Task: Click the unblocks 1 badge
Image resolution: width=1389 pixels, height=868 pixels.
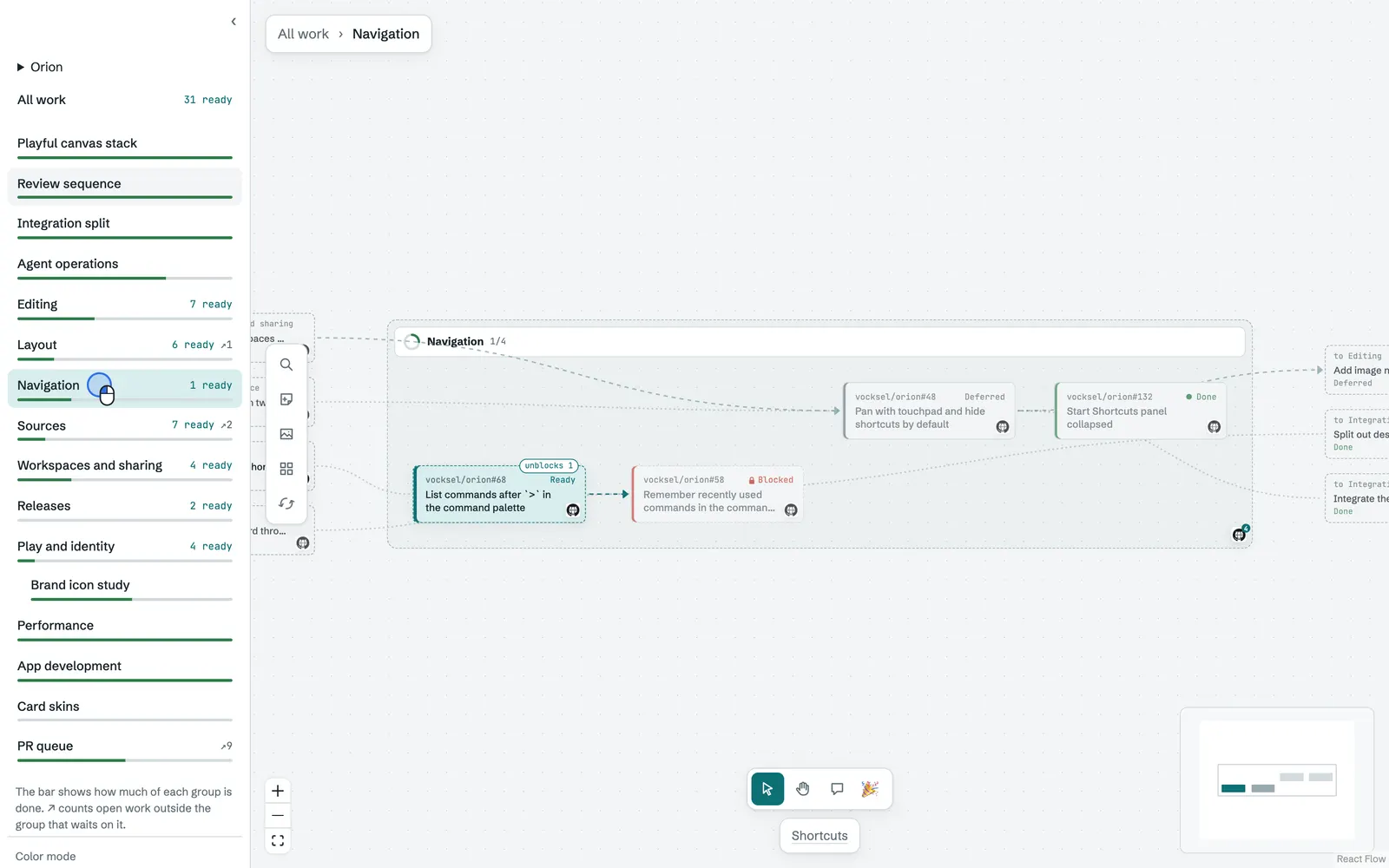Action: pos(549,466)
